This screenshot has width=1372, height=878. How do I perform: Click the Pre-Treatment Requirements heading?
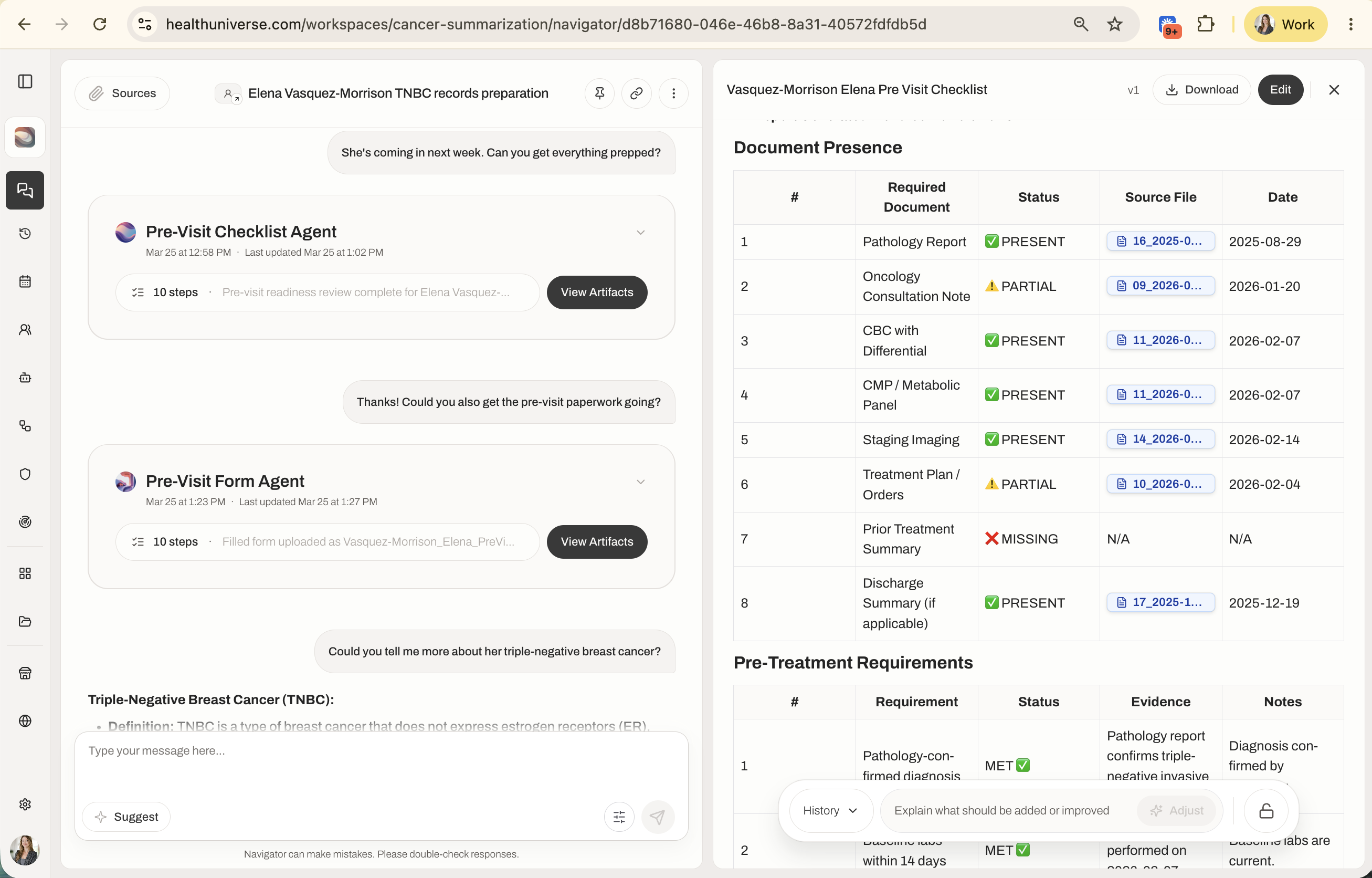[x=853, y=663]
